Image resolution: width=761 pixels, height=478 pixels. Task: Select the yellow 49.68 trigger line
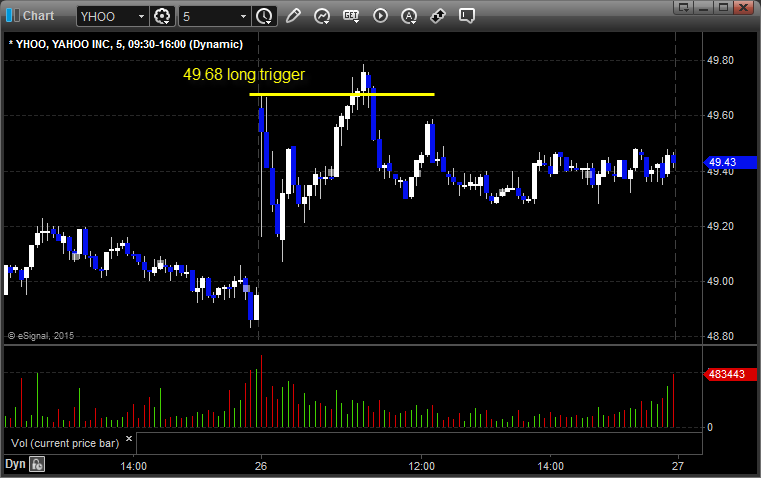[342, 94]
